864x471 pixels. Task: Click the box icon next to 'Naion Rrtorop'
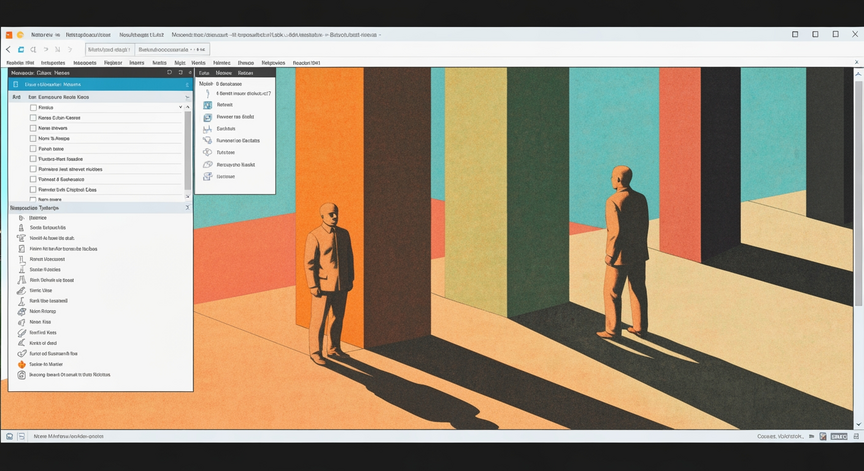click(21, 311)
